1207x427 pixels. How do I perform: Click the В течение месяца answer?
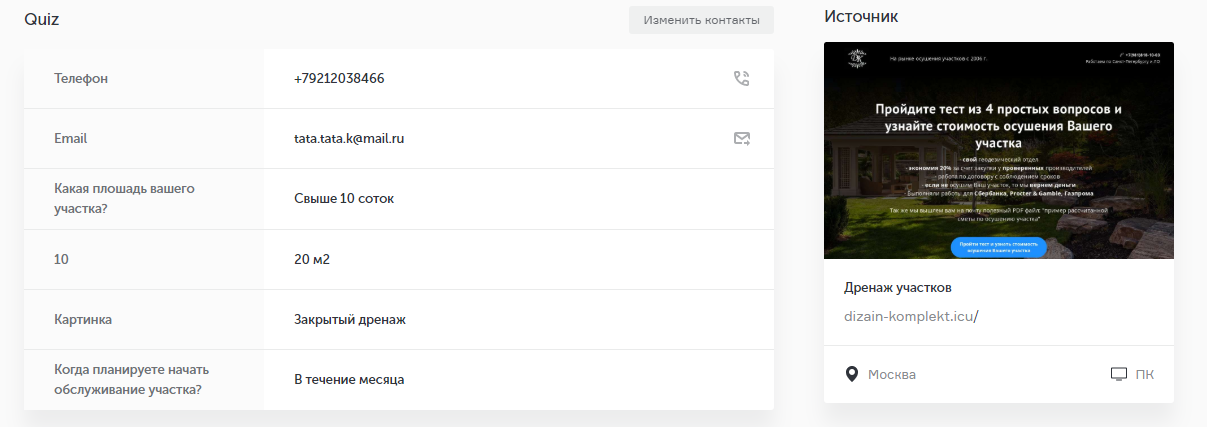click(x=349, y=380)
